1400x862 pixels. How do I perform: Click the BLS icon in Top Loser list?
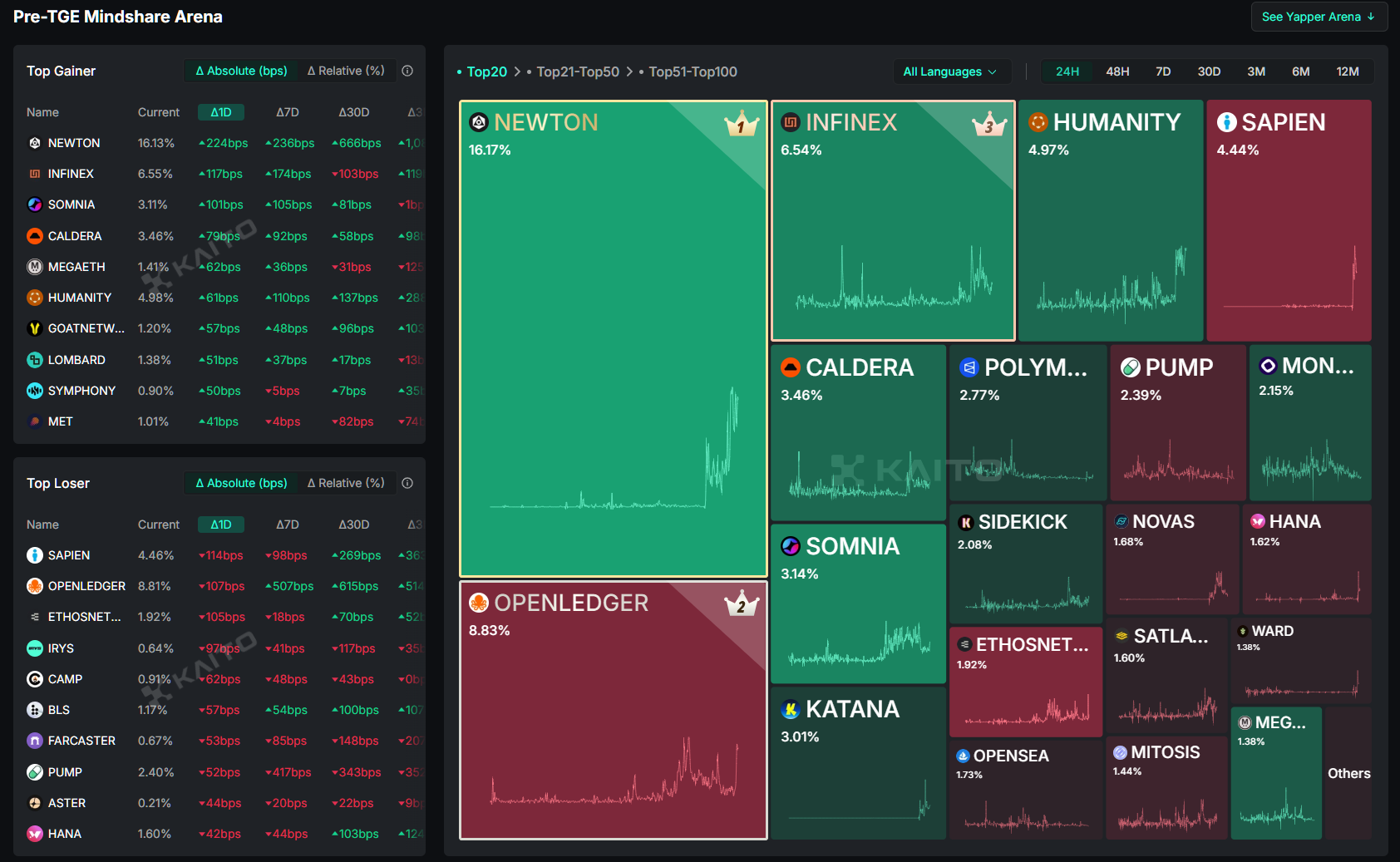point(35,710)
